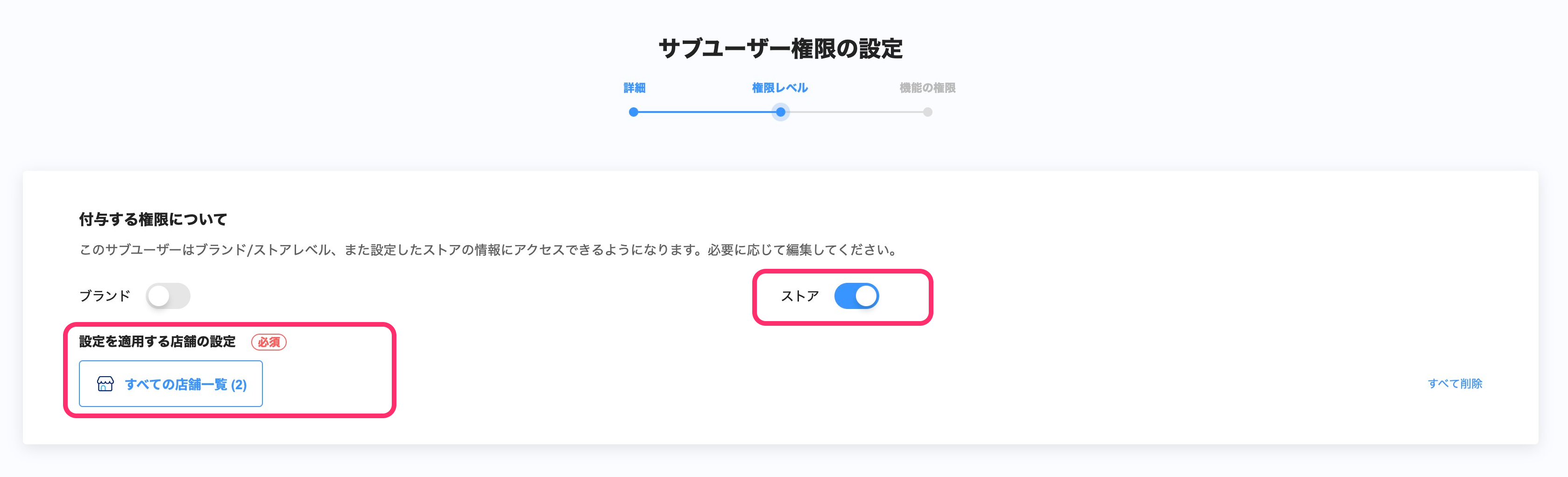
Task: Click the サブユーザー権限の設定 page title
Action: point(780,49)
